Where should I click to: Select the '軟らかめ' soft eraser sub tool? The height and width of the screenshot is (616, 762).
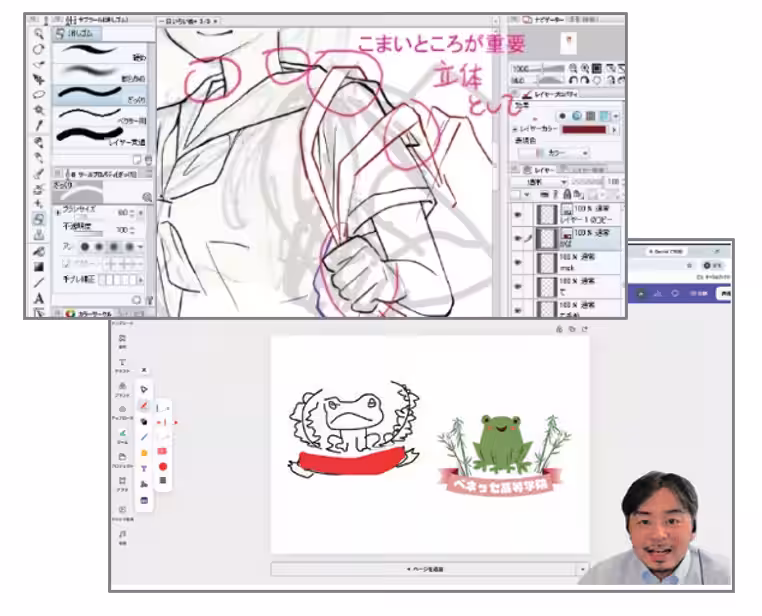pos(100,73)
